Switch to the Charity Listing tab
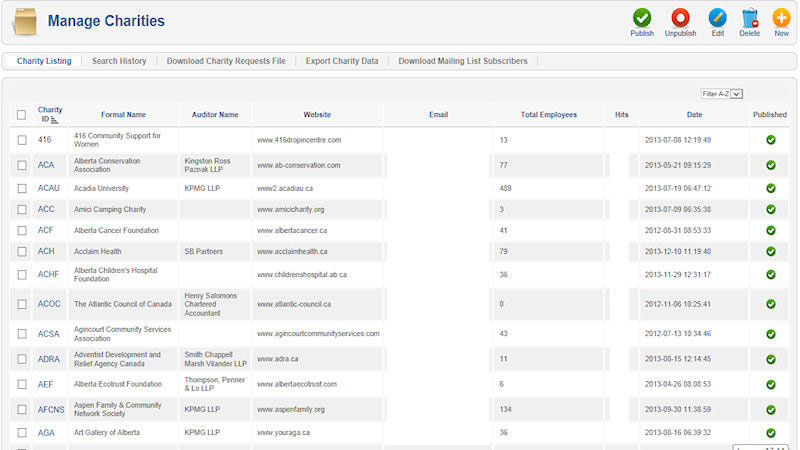Viewport: 800px width, 450px height. 44,61
